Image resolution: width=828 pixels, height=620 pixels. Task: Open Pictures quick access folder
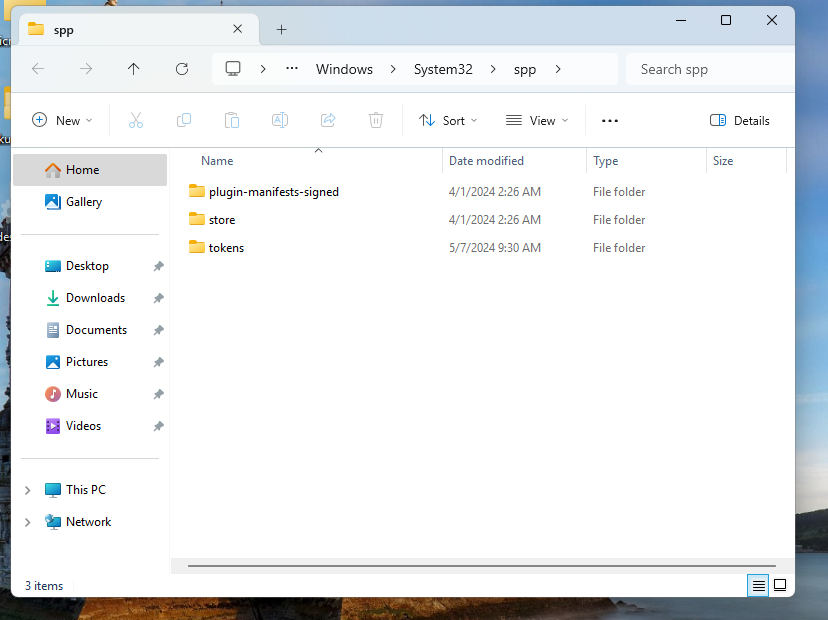coord(90,362)
